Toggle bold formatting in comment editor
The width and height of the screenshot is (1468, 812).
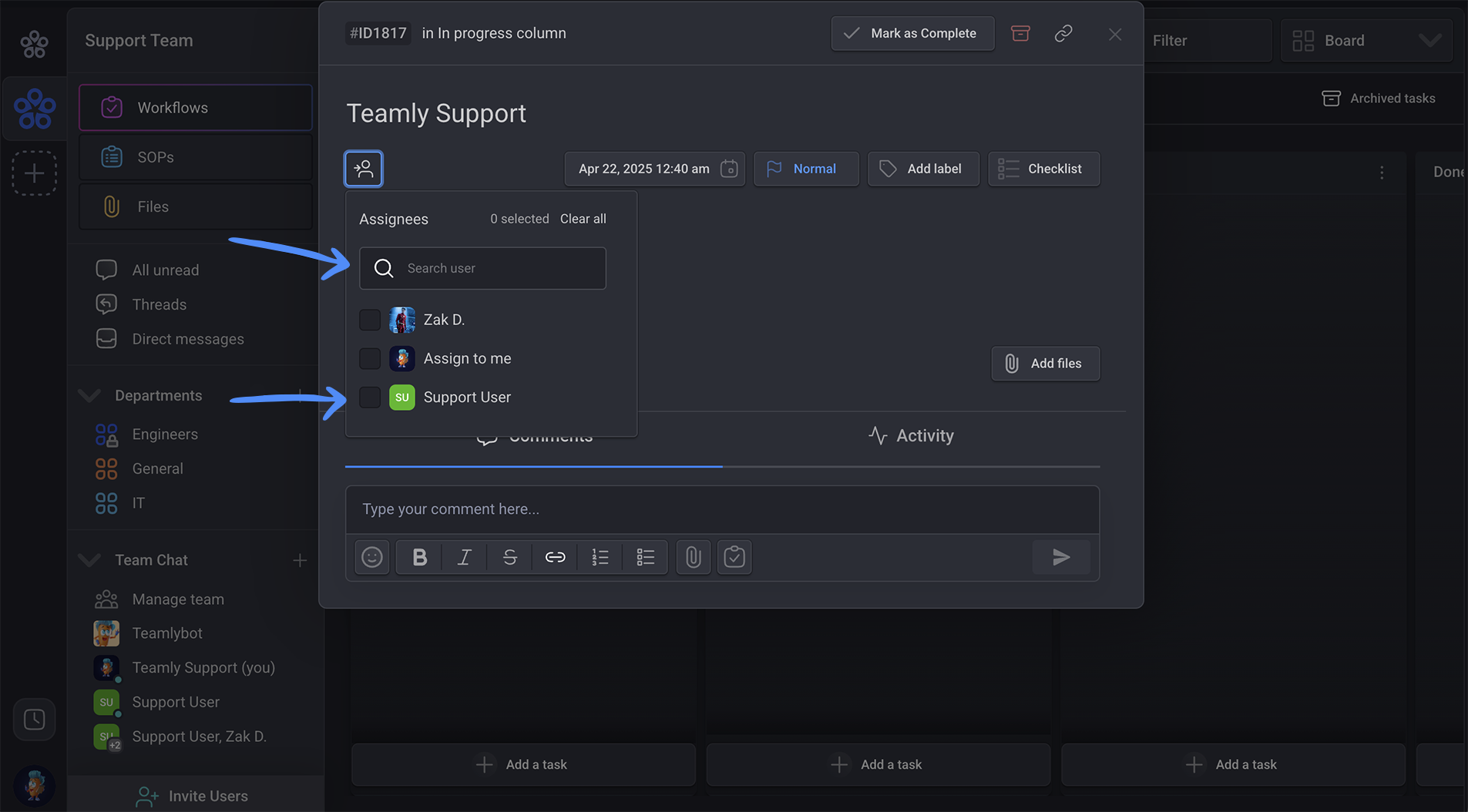point(419,557)
